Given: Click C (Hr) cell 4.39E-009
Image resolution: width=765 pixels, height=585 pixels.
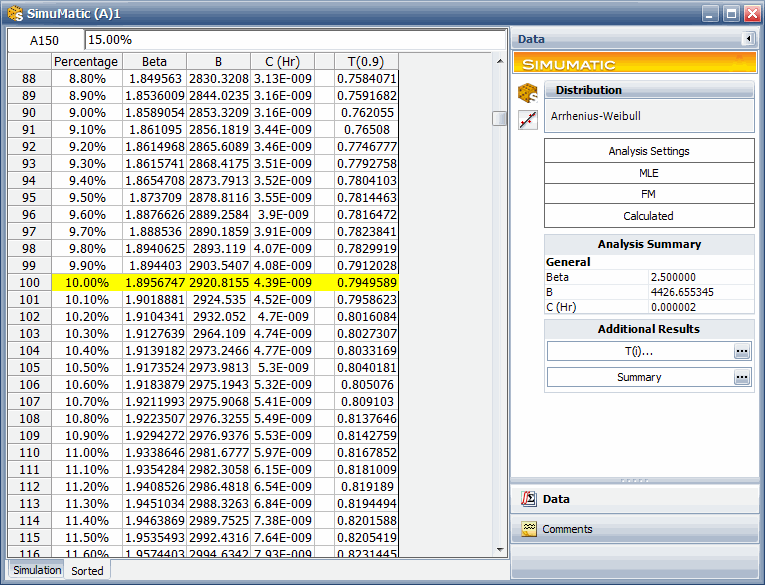Looking at the screenshot, I should point(282,282).
